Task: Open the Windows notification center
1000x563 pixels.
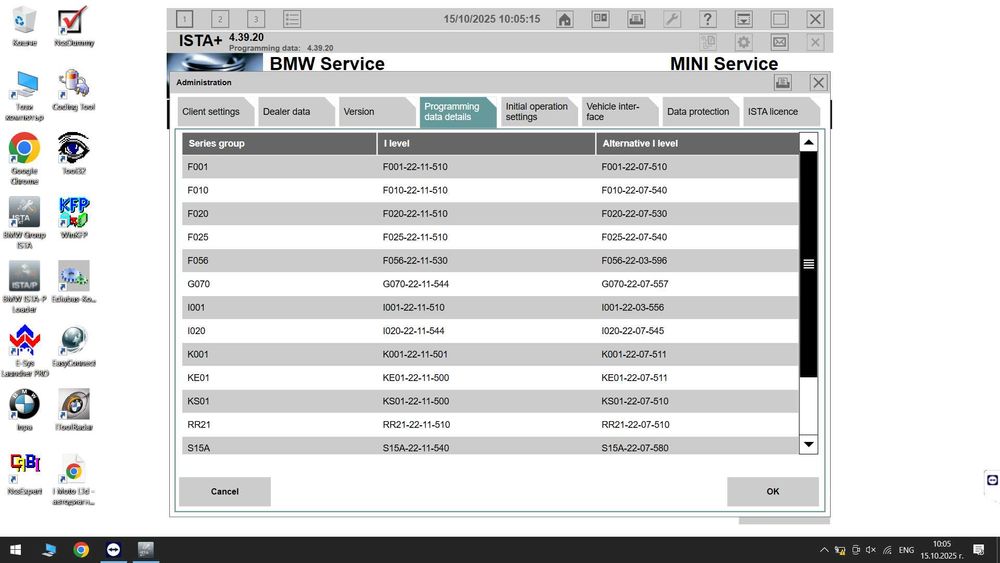Action: [x=979, y=550]
